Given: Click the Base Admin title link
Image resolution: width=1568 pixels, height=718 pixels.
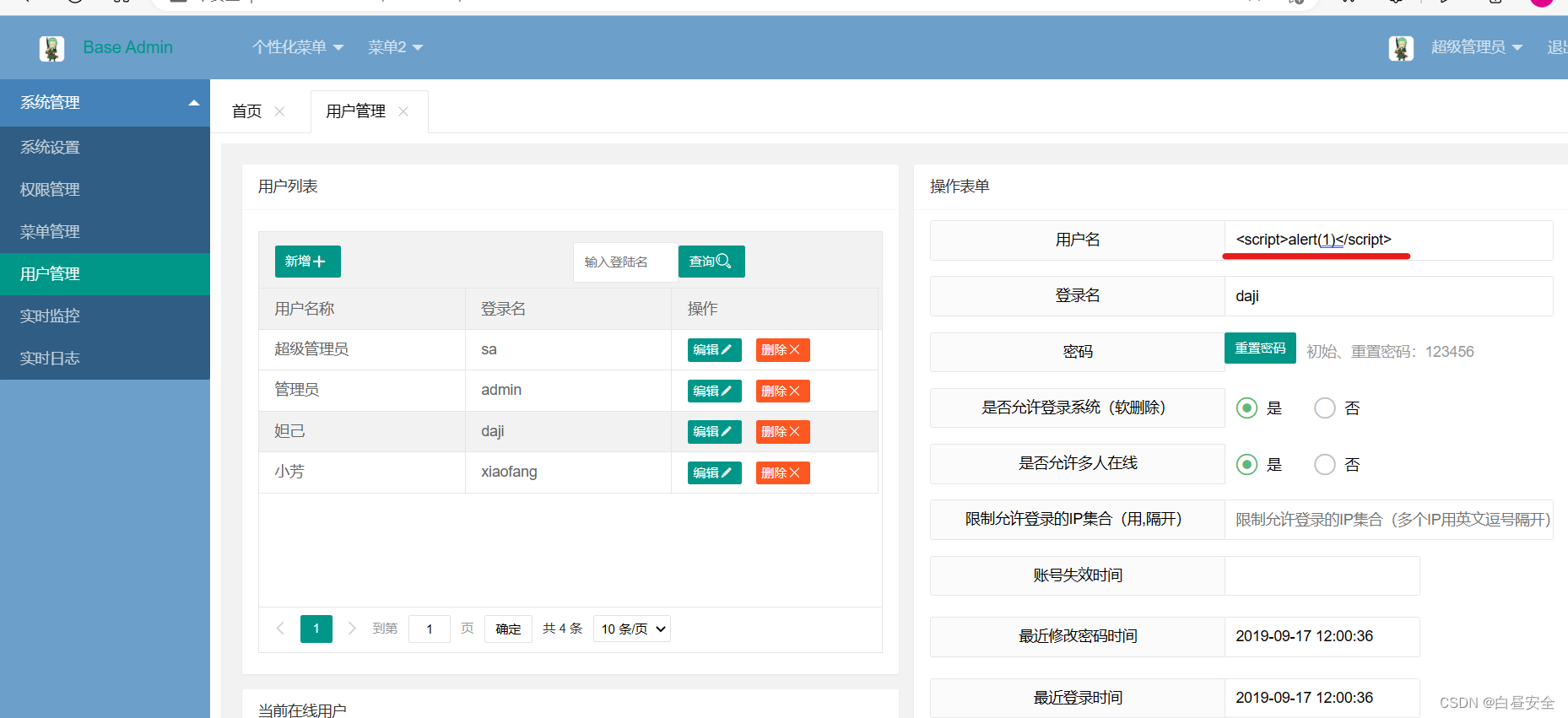Looking at the screenshot, I should point(127,48).
